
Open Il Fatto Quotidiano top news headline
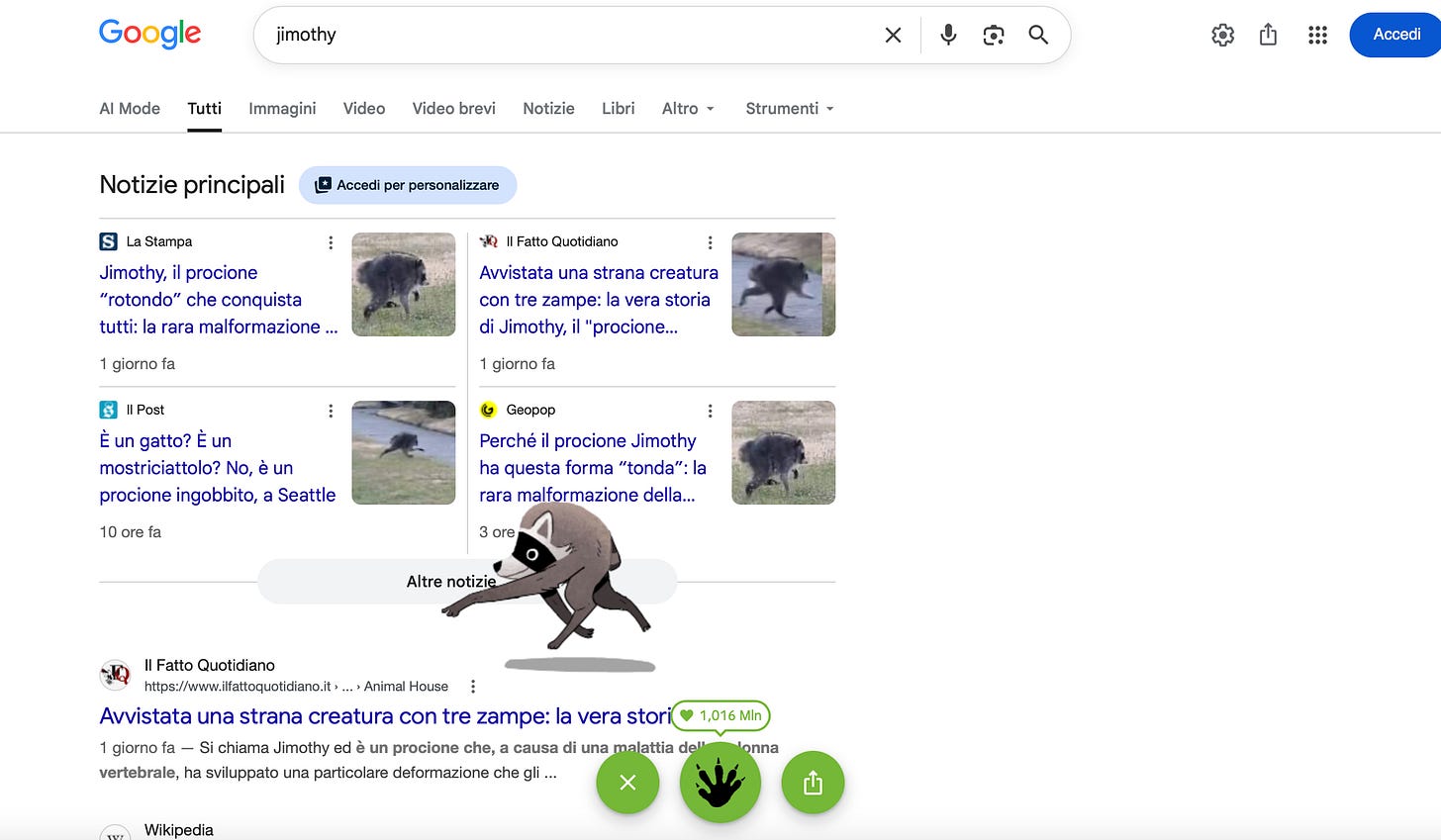pyautogui.click(x=600, y=299)
